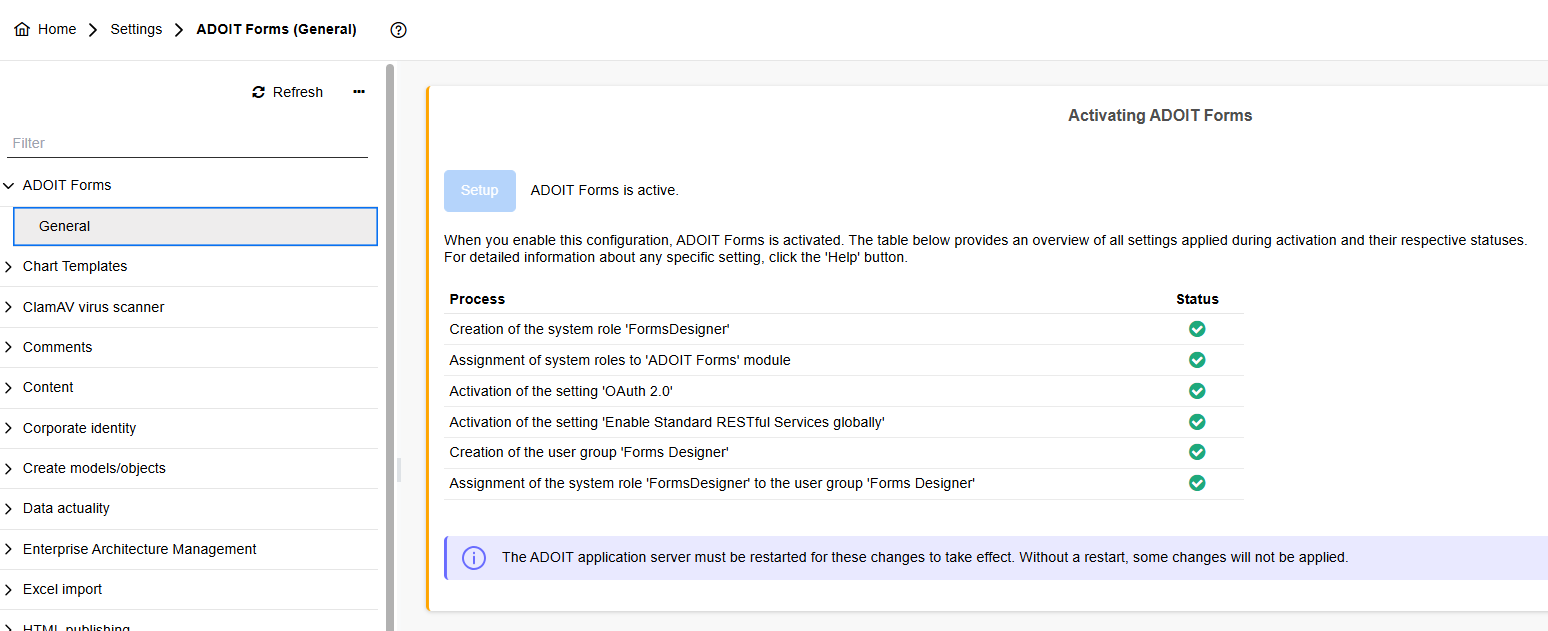The height and width of the screenshot is (631, 1548).
Task: Collapse the ADOIT Forms tree section
Action: (9, 185)
